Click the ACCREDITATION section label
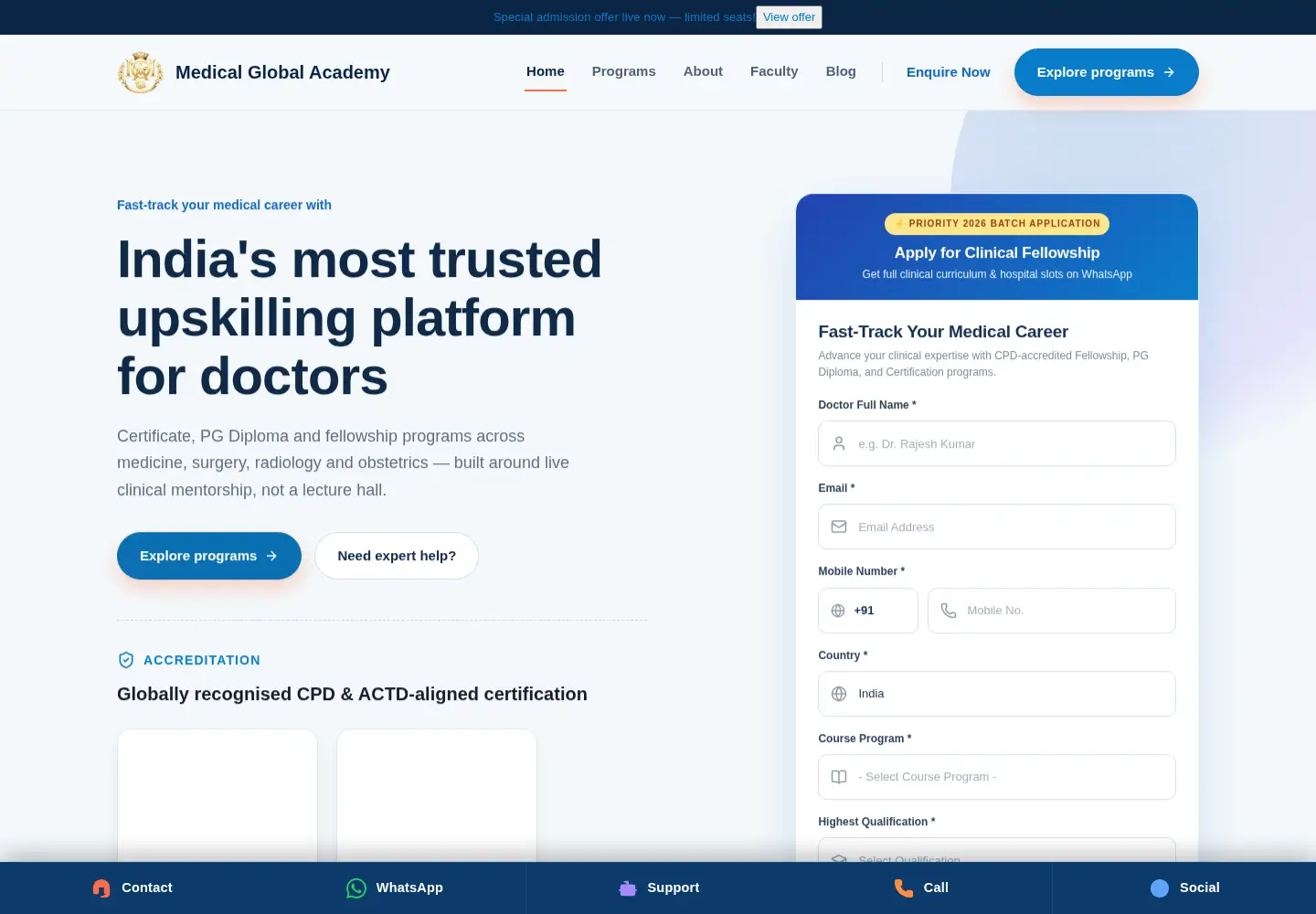Screen dimensions: 1316x914 pyautogui.click(x=202, y=660)
